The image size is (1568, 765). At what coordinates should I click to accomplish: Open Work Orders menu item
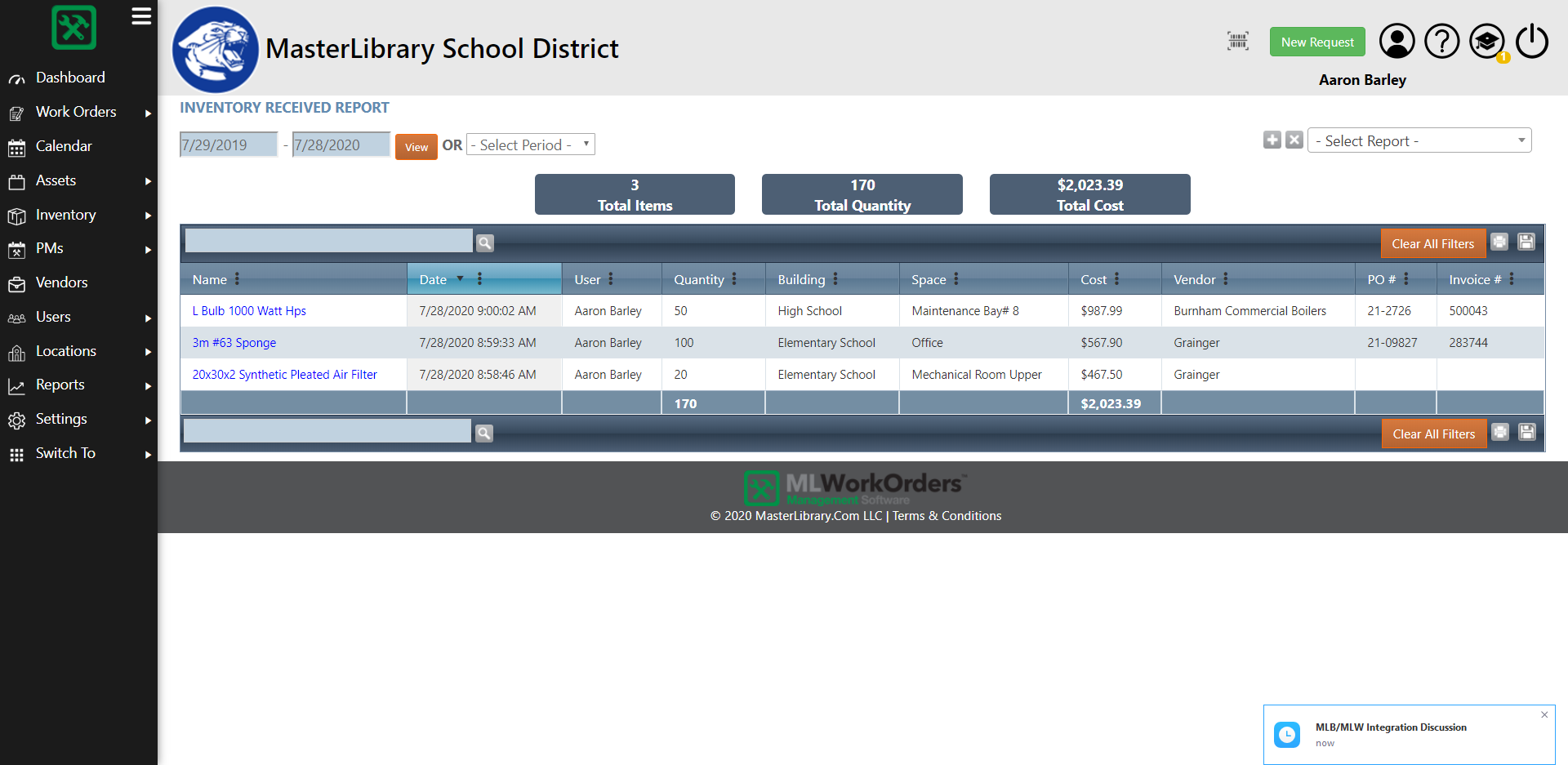[76, 112]
